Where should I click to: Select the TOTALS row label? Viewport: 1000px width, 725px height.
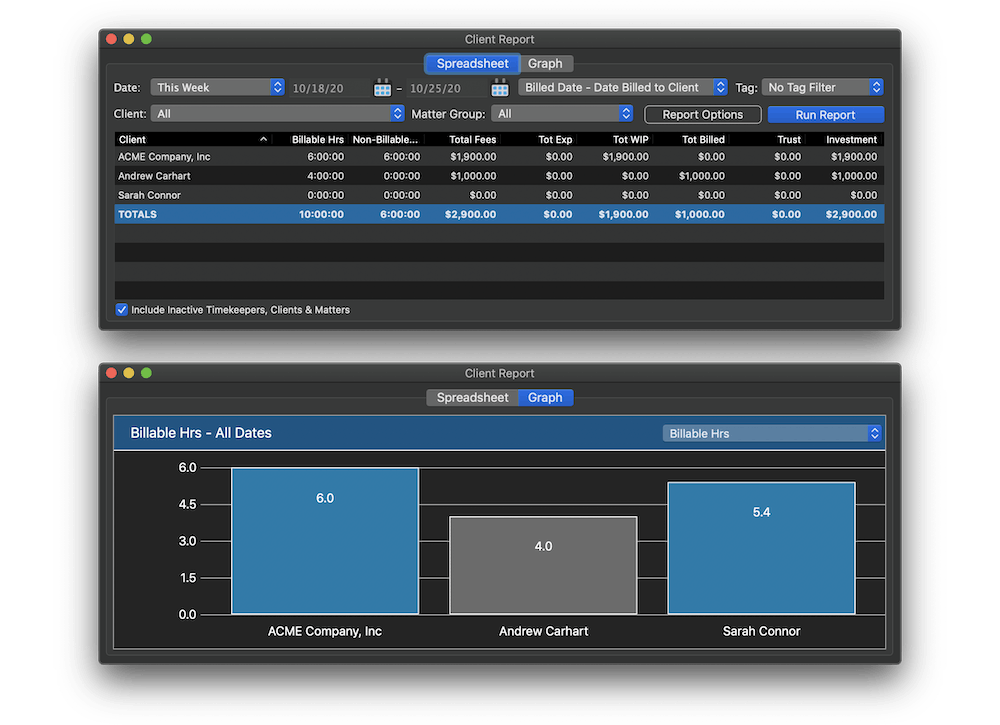[x=137, y=214]
